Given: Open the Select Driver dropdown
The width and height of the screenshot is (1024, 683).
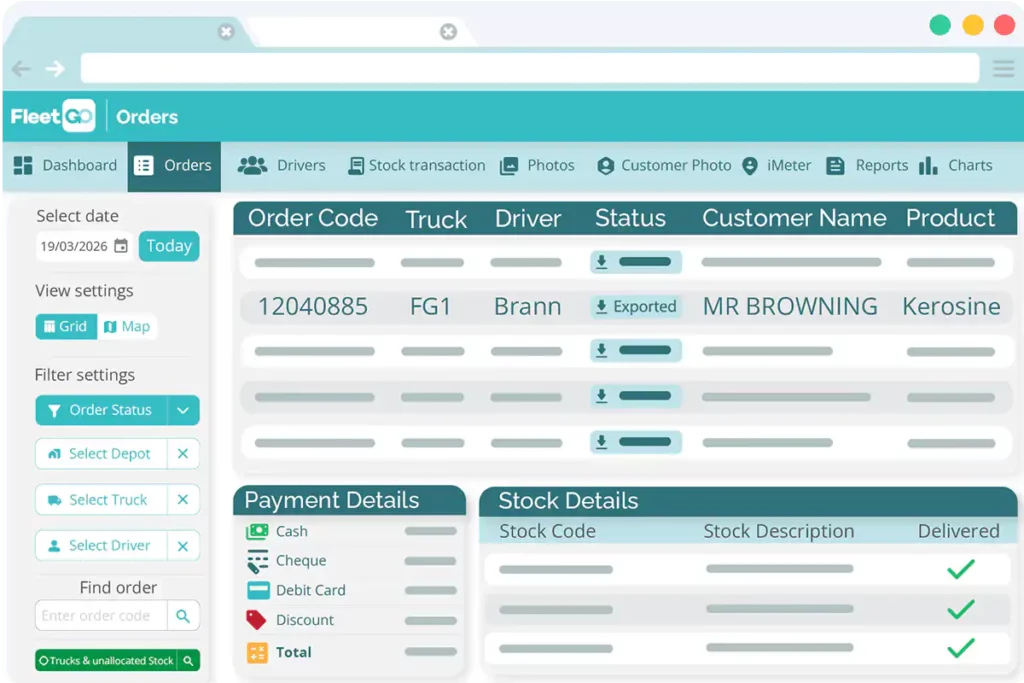Looking at the screenshot, I should coord(101,545).
